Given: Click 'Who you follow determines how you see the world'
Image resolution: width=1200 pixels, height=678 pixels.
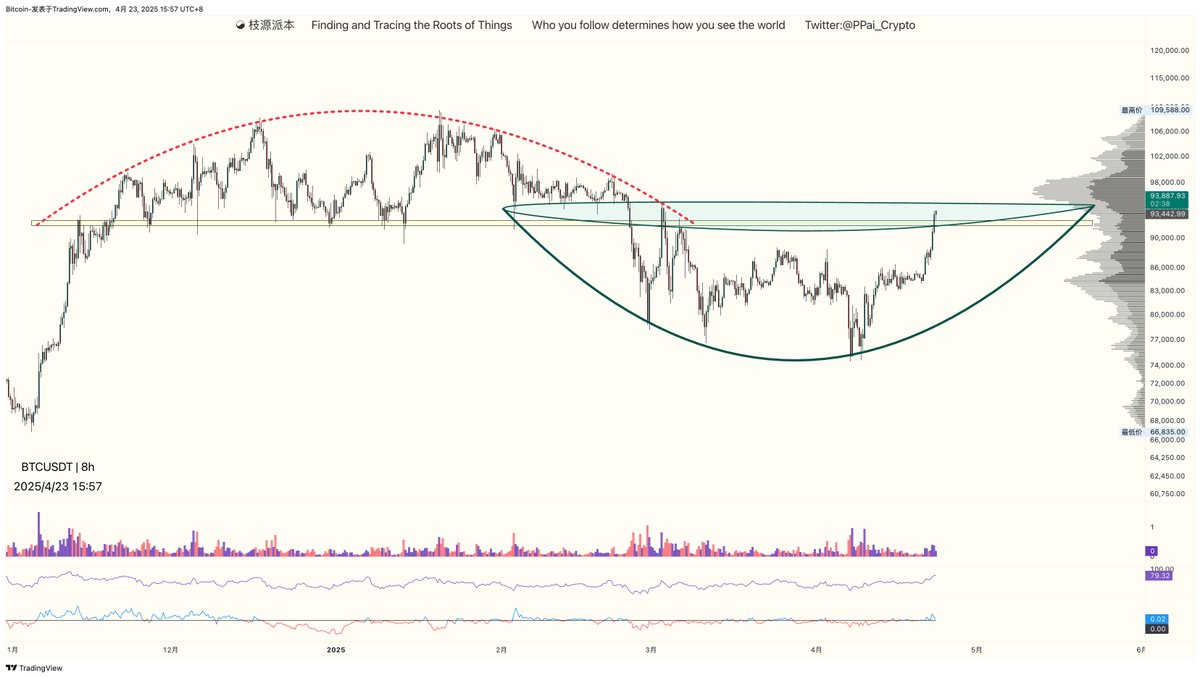Looking at the screenshot, I should pos(658,25).
